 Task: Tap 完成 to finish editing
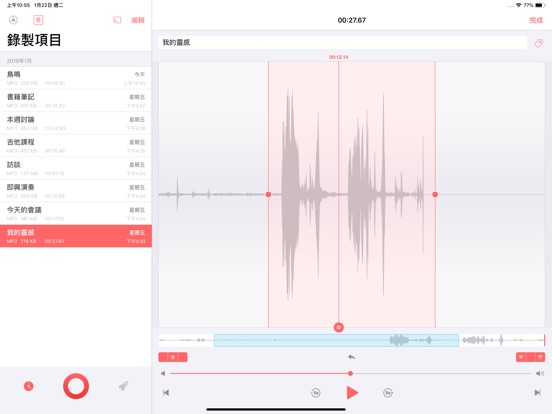click(536, 20)
